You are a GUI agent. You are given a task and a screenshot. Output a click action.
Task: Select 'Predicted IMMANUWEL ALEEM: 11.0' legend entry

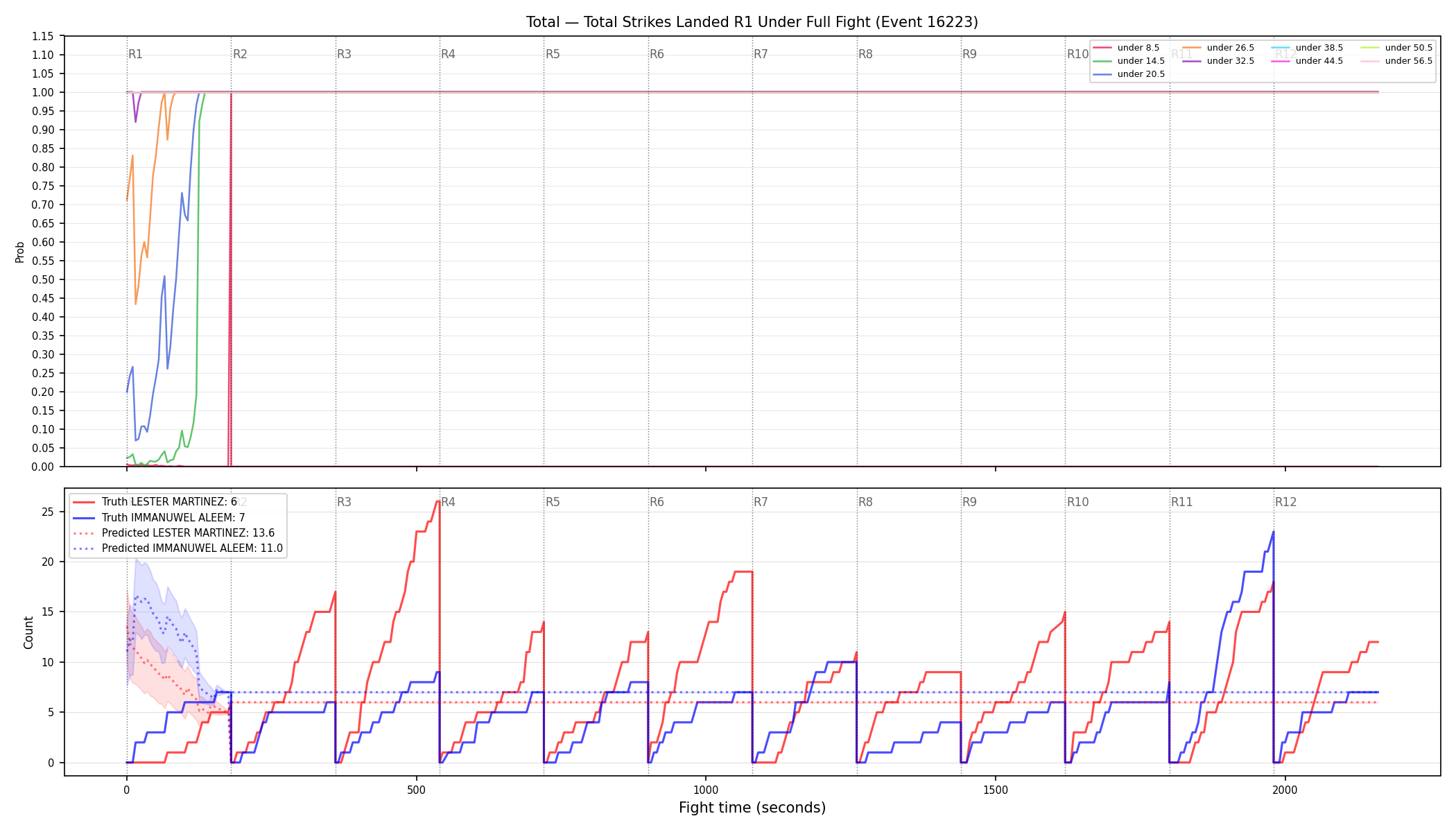pyautogui.click(x=177, y=548)
